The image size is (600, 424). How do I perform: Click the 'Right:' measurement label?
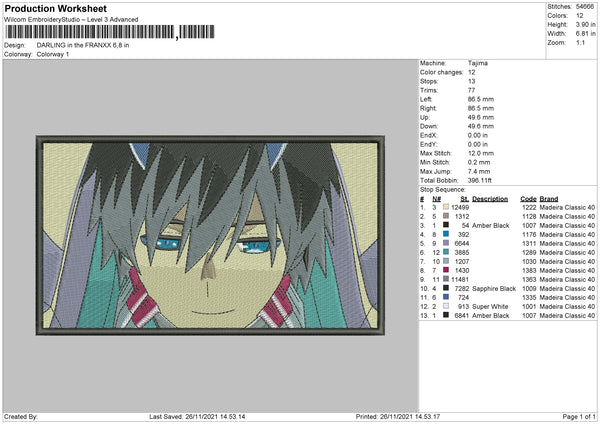(428, 108)
